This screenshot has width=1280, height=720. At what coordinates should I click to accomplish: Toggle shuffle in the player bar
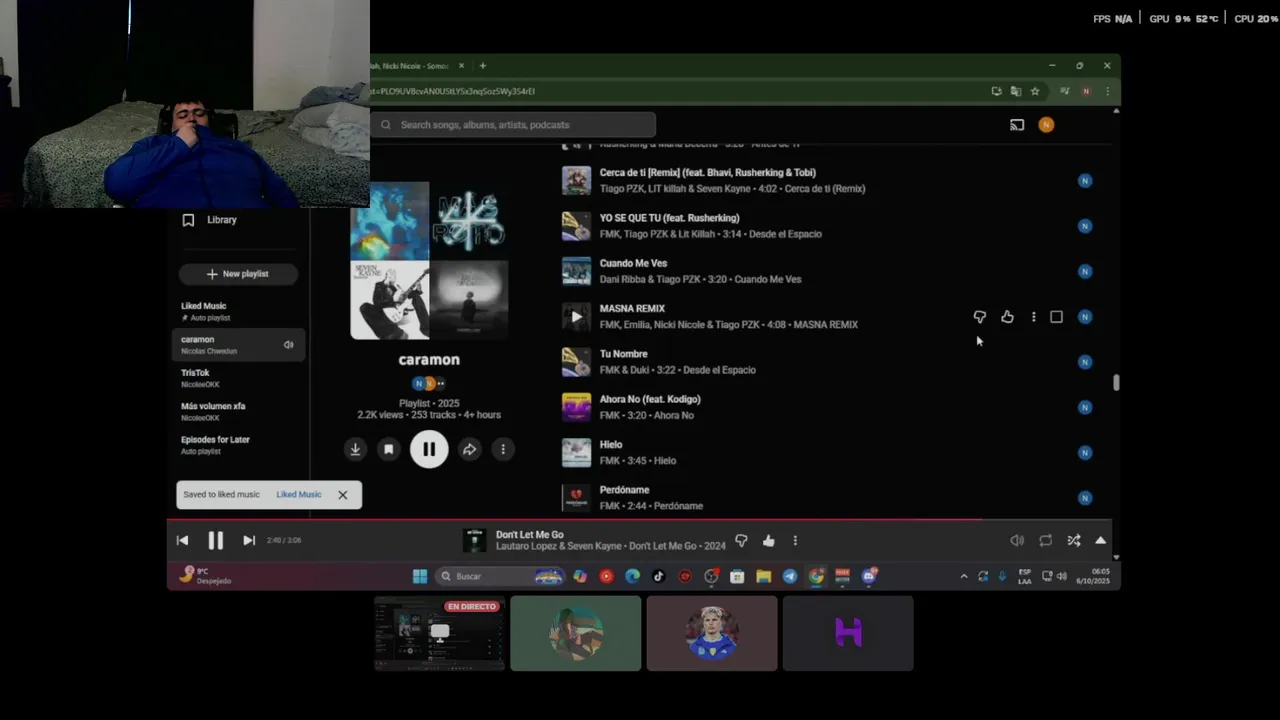[1073, 540]
